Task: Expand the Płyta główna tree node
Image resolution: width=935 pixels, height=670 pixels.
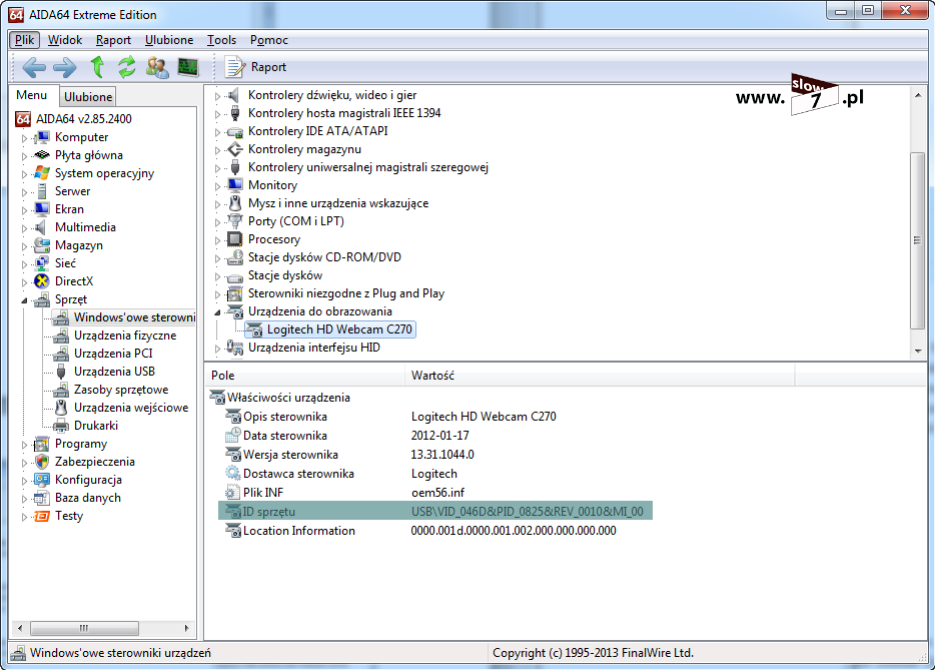Action: click(x=24, y=156)
